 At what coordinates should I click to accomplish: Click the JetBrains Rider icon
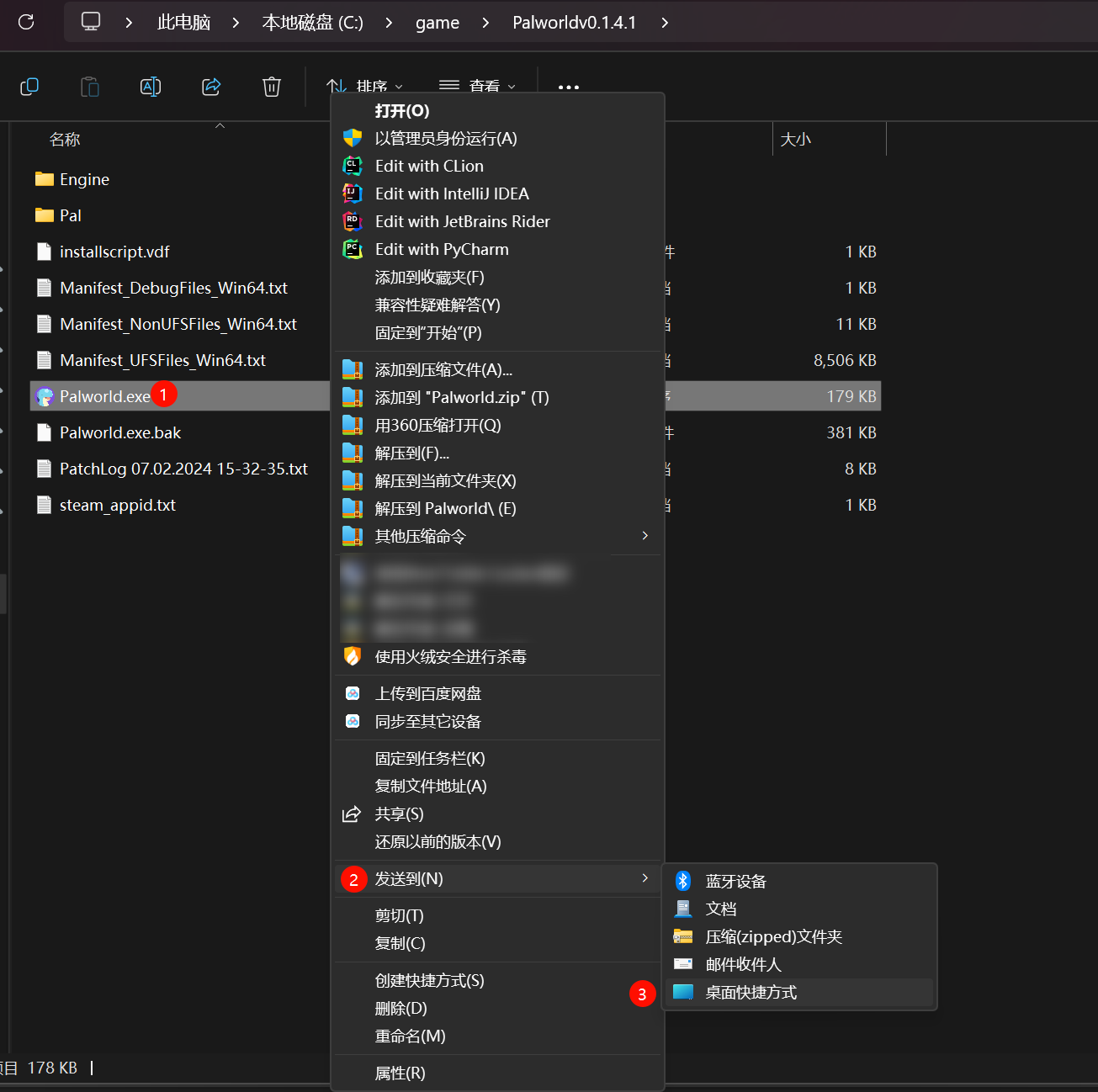(353, 221)
